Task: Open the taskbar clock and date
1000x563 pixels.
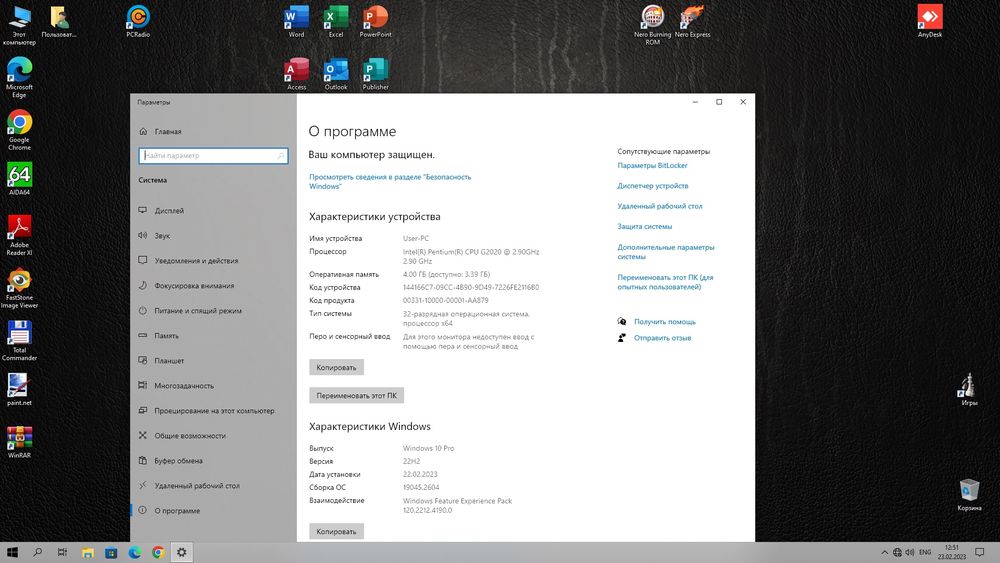Action: point(952,552)
